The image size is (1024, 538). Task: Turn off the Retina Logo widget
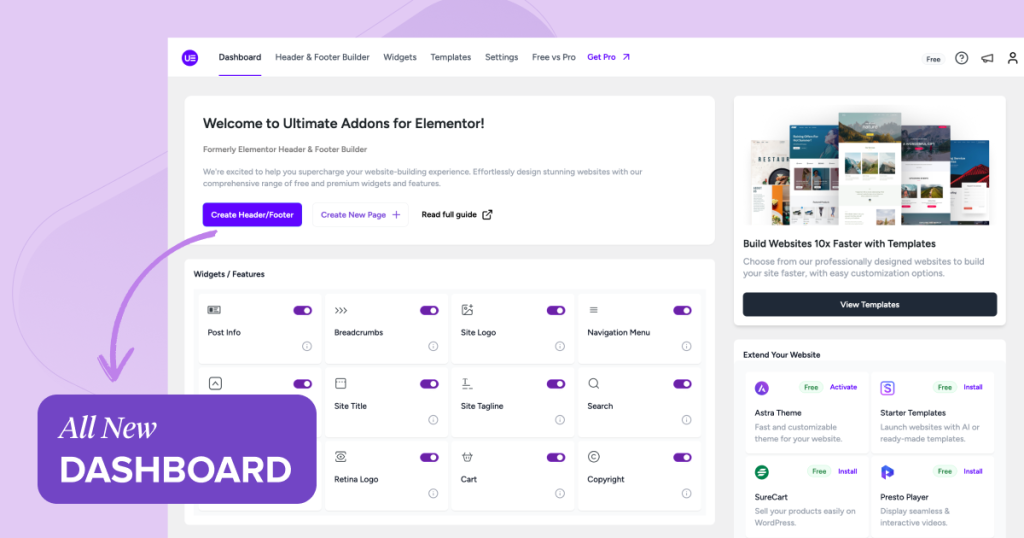[x=429, y=457]
